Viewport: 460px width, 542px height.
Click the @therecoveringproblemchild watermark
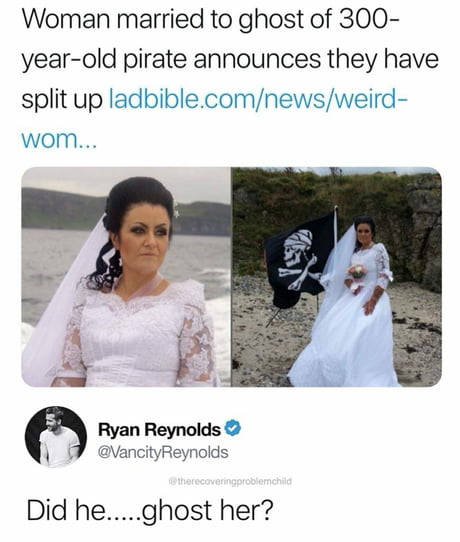tap(229, 481)
